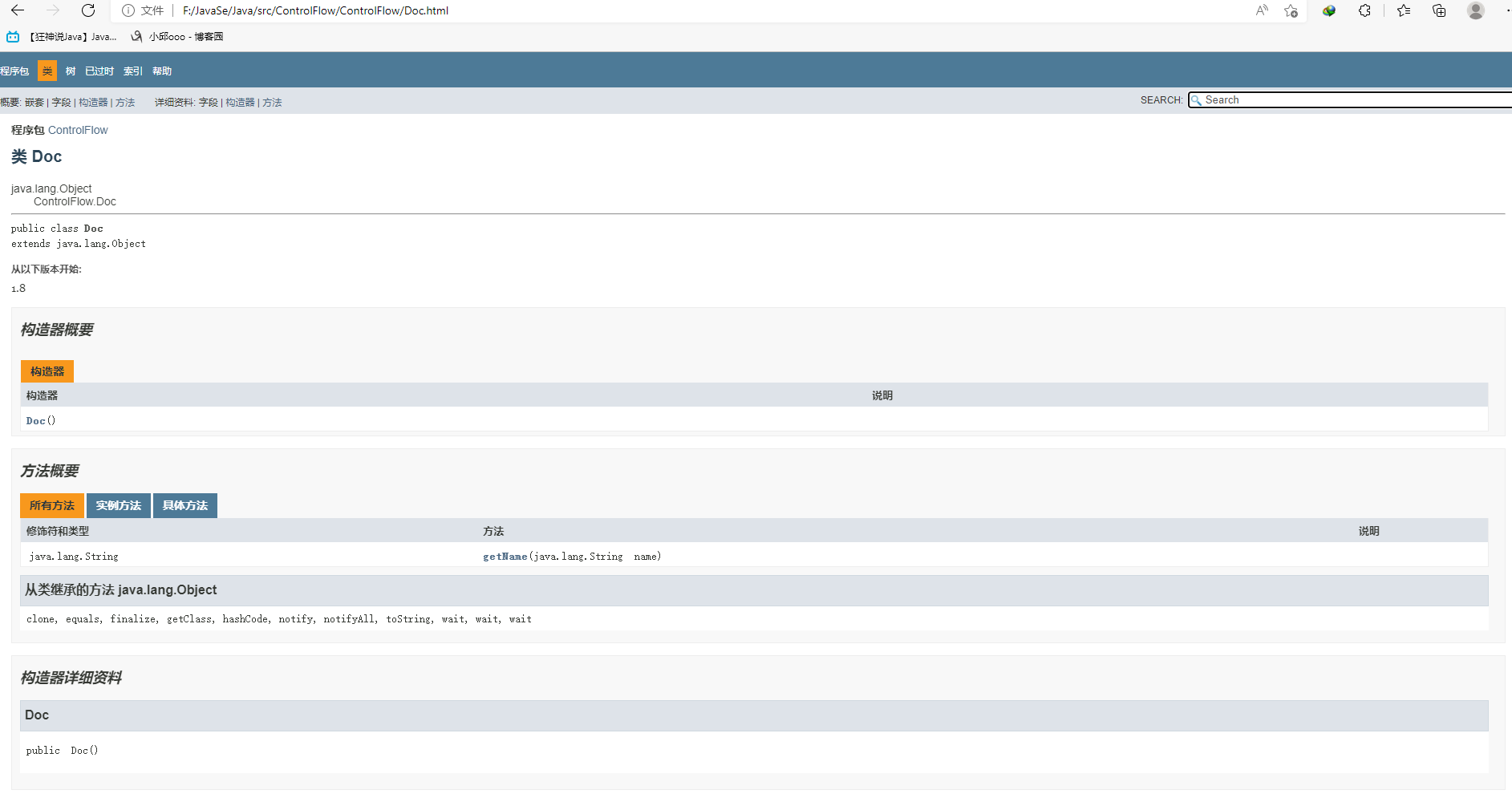Open the Doc() constructor link
This screenshot has height=794, width=1512.
point(36,421)
